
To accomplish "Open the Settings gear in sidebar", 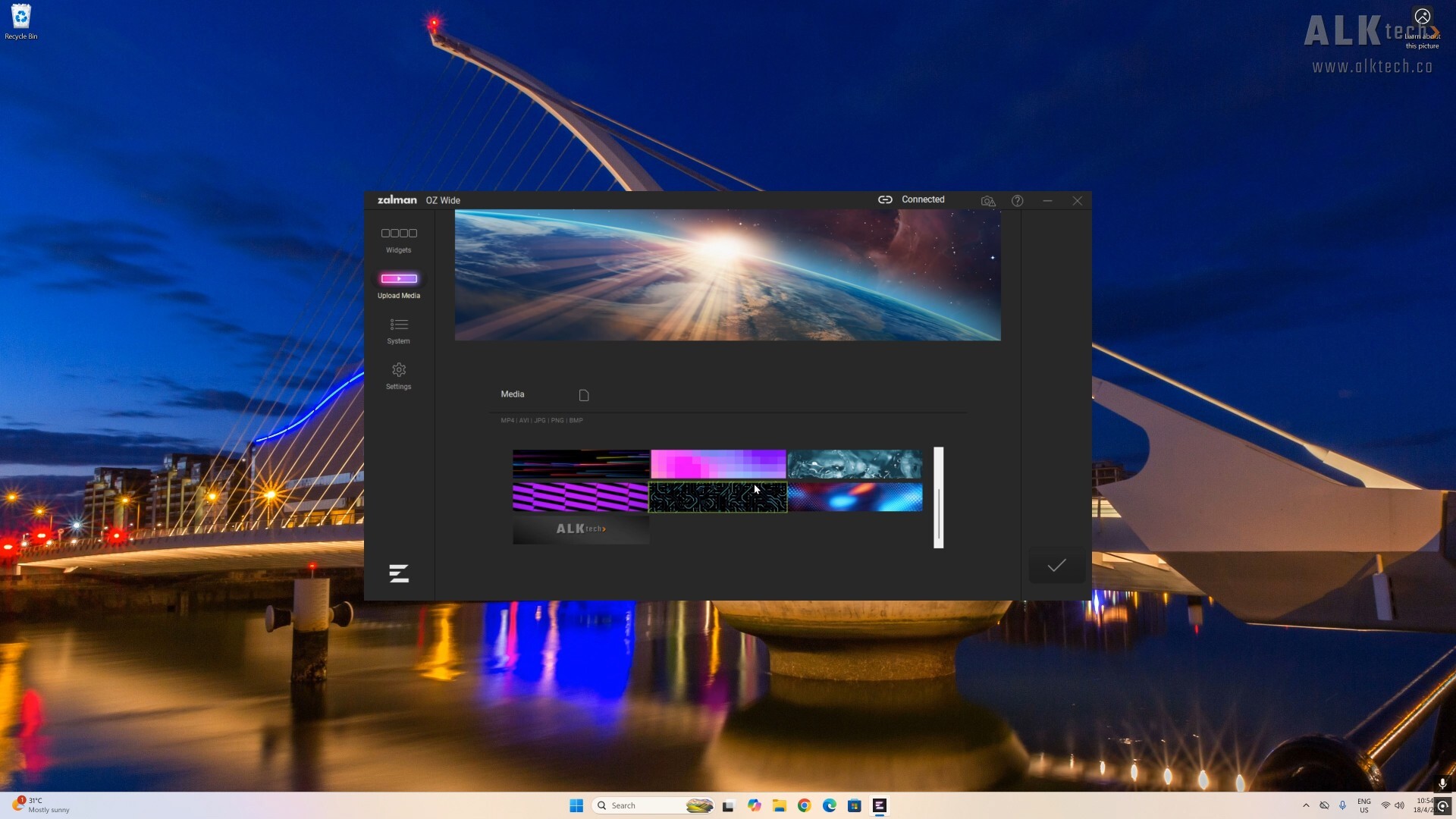I will (x=398, y=375).
